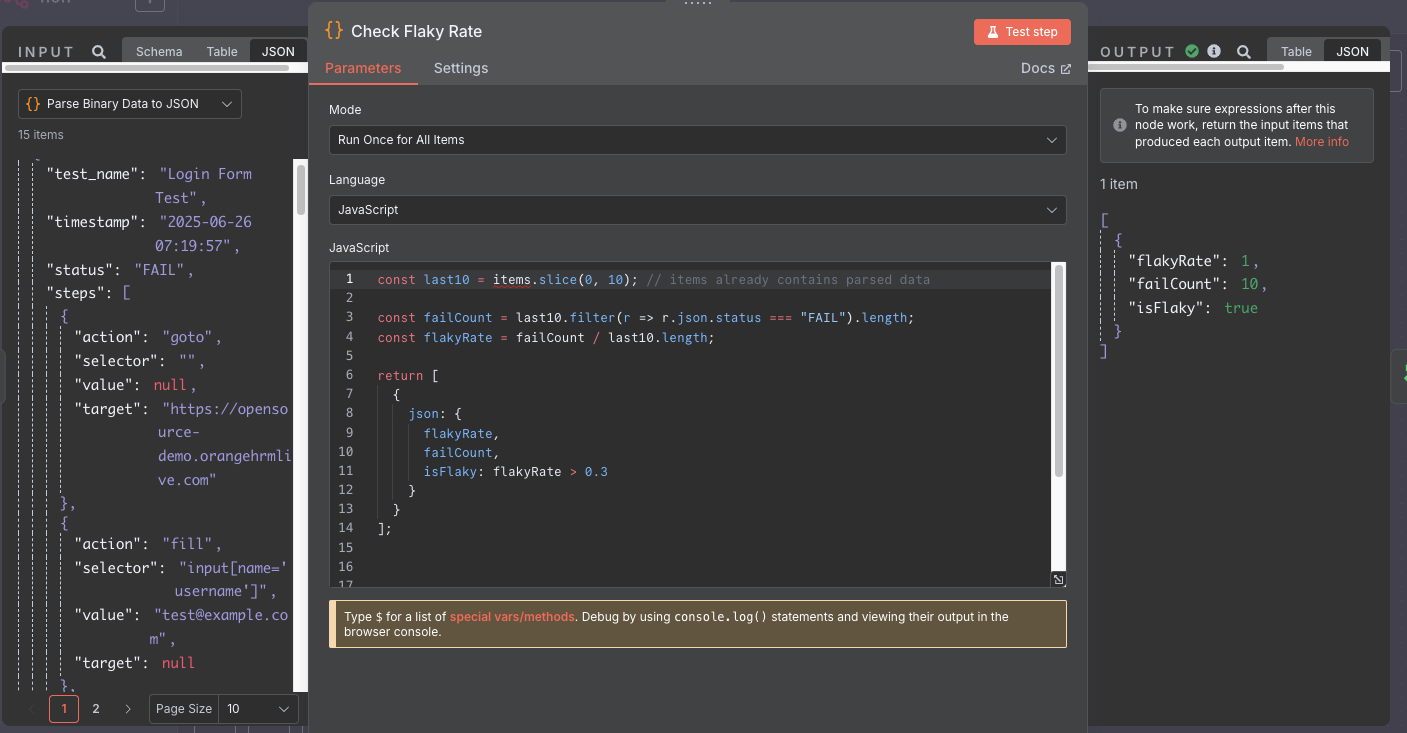1407x733 pixels.
Task: Open the Settings tab
Action: (x=461, y=68)
